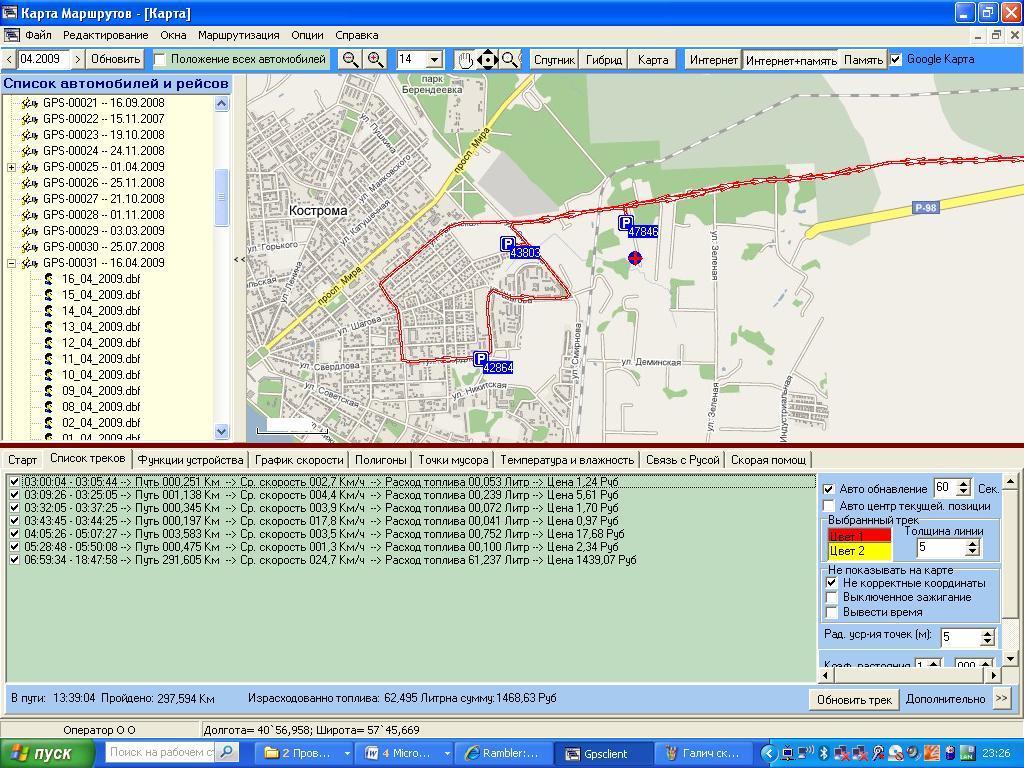Toggle Авто центр текущей позиции checkbox
The image size is (1024, 768).
coord(829,506)
